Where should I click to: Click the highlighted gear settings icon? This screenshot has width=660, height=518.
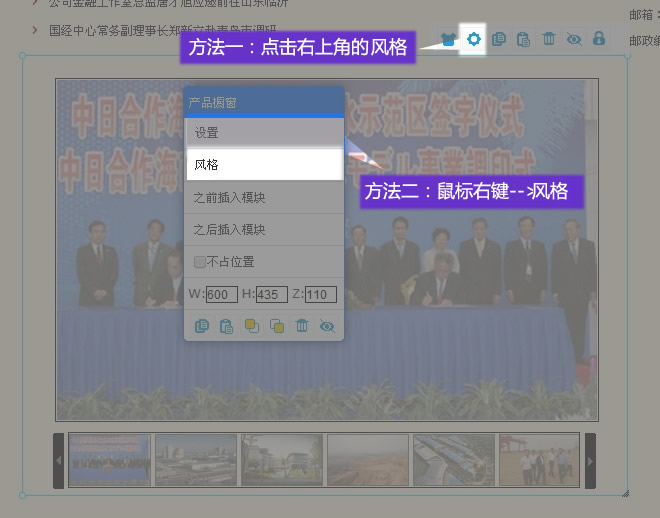pos(474,40)
